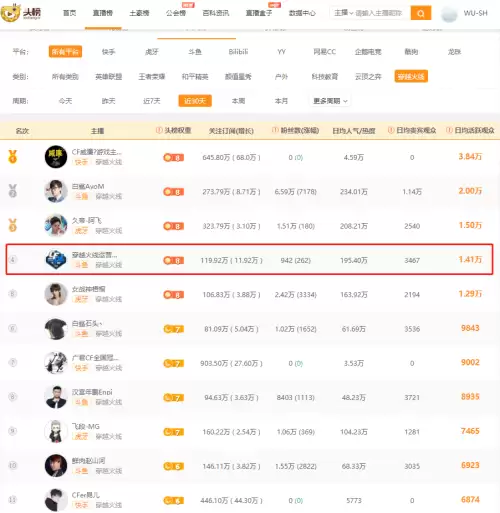Image resolution: width=500 pixels, height=513 pixels.
Task: Open streamer name 白鲨AyoM
Action: click(88, 186)
